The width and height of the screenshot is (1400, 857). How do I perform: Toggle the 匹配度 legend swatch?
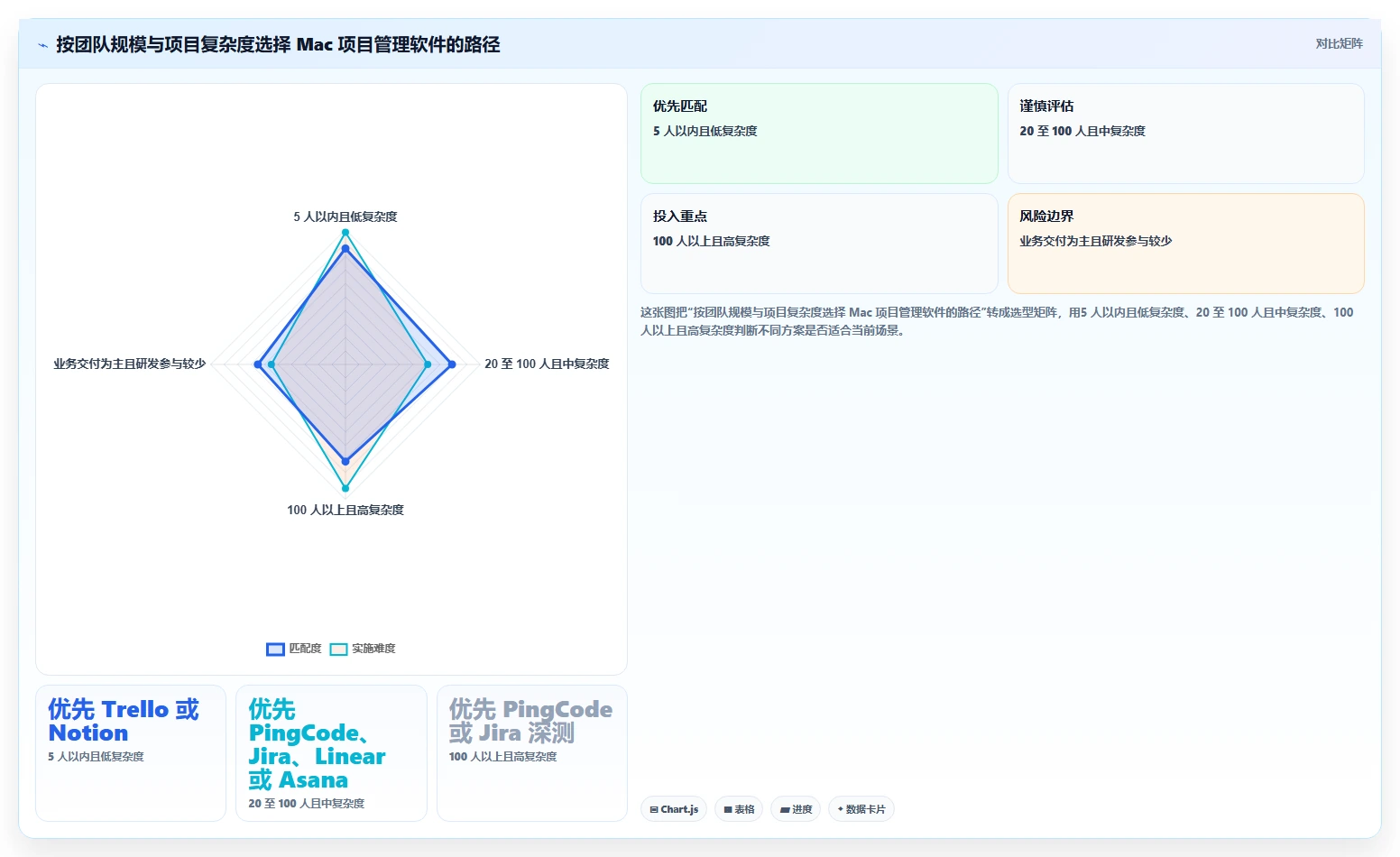pyautogui.click(x=275, y=649)
